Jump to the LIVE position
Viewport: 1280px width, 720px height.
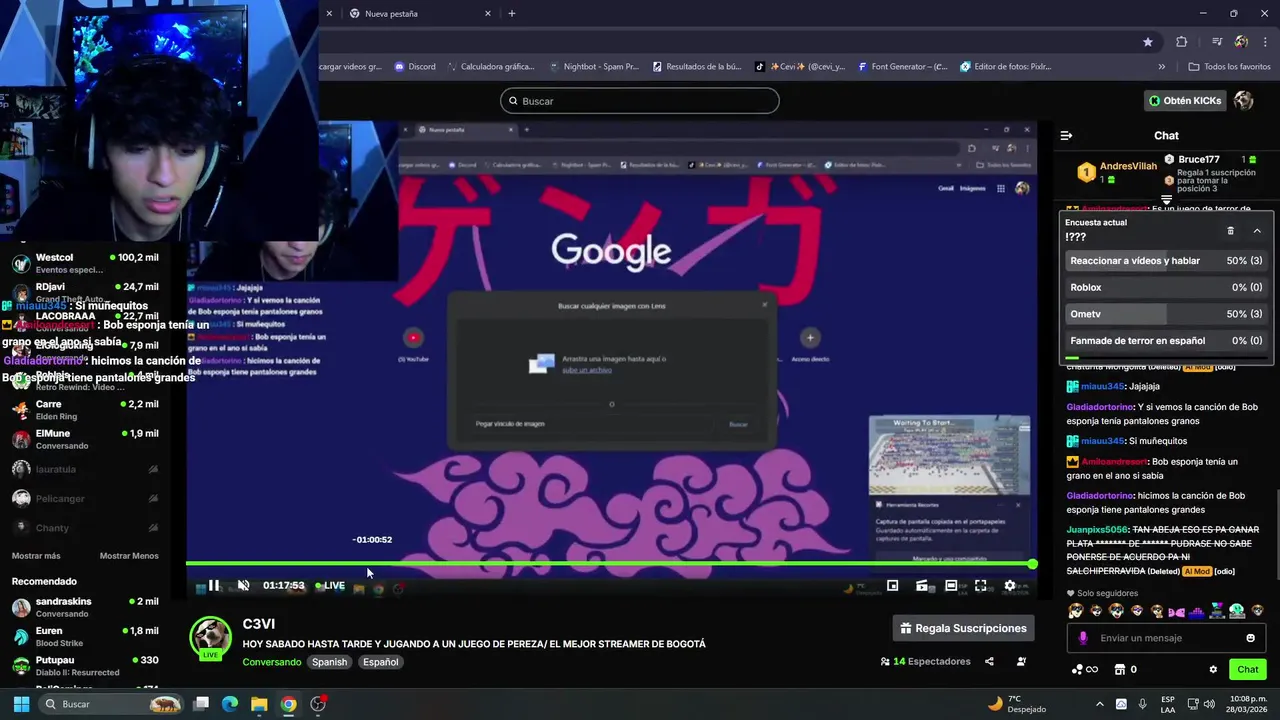(330, 586)
